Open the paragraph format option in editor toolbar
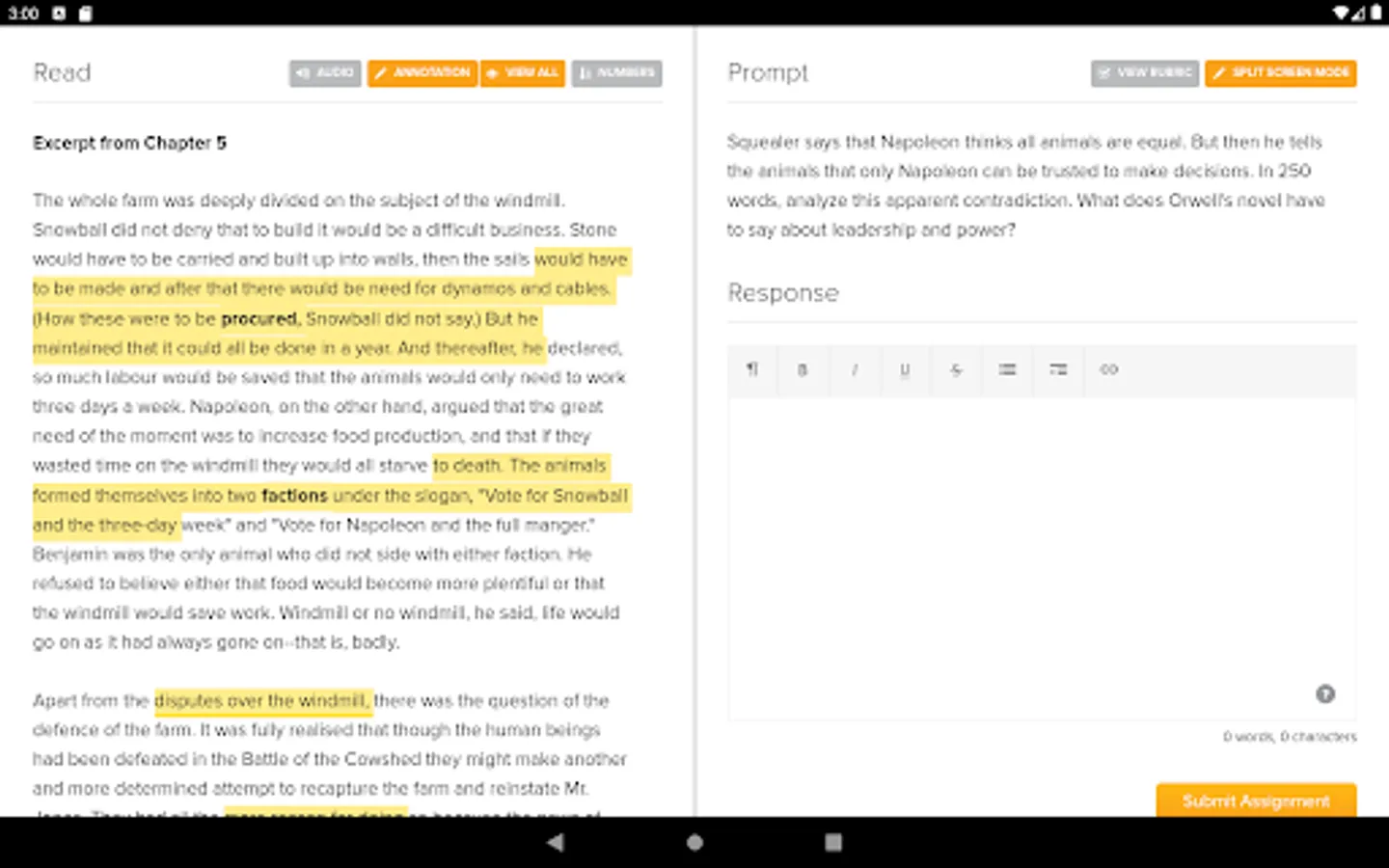Image resolution: width=1389 pixels, height=868 pixels. tap(752, 369)
